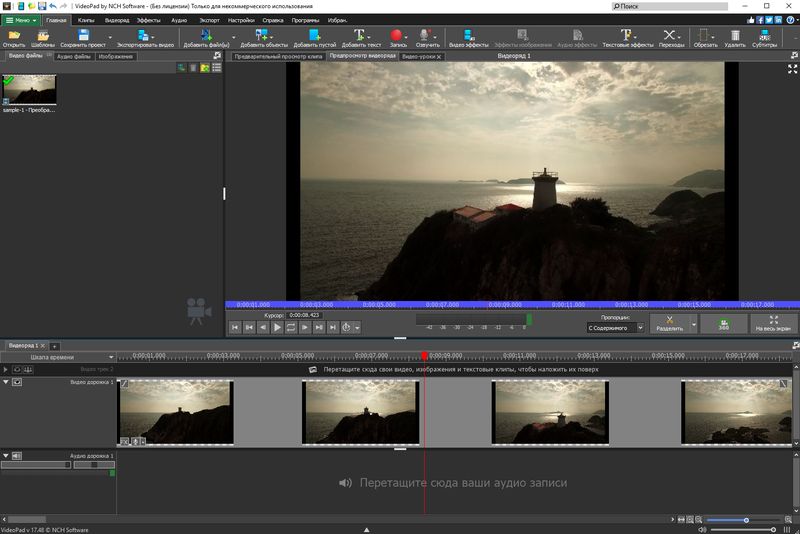Toggle the 360 view button
Screen dimensions: 800x534
723,323
